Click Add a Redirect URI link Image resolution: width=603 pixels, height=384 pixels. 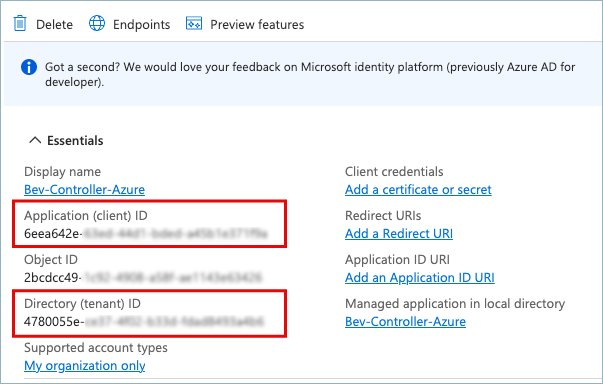[x=399, y=233]
